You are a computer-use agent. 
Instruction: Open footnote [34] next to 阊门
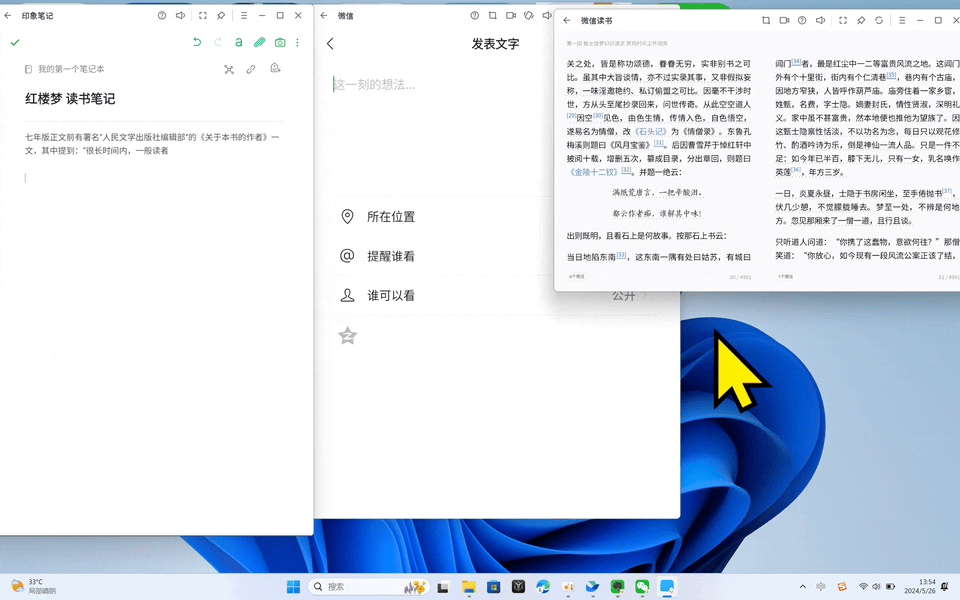(x=796, y=61)
